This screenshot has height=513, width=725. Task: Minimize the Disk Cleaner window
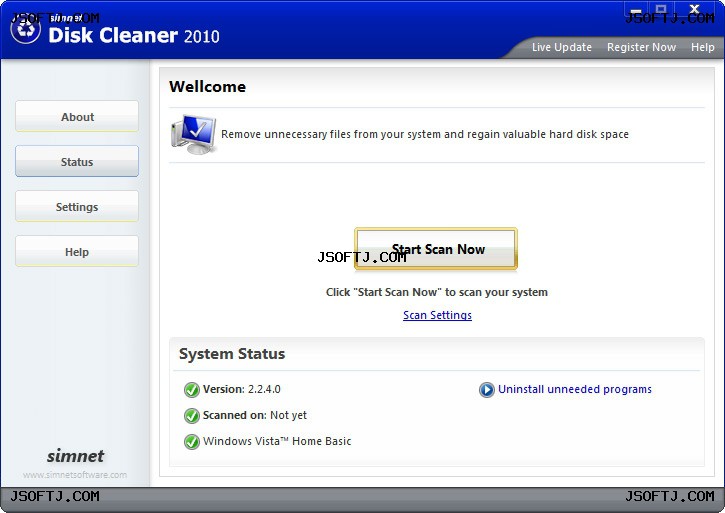tap(636, 10)
